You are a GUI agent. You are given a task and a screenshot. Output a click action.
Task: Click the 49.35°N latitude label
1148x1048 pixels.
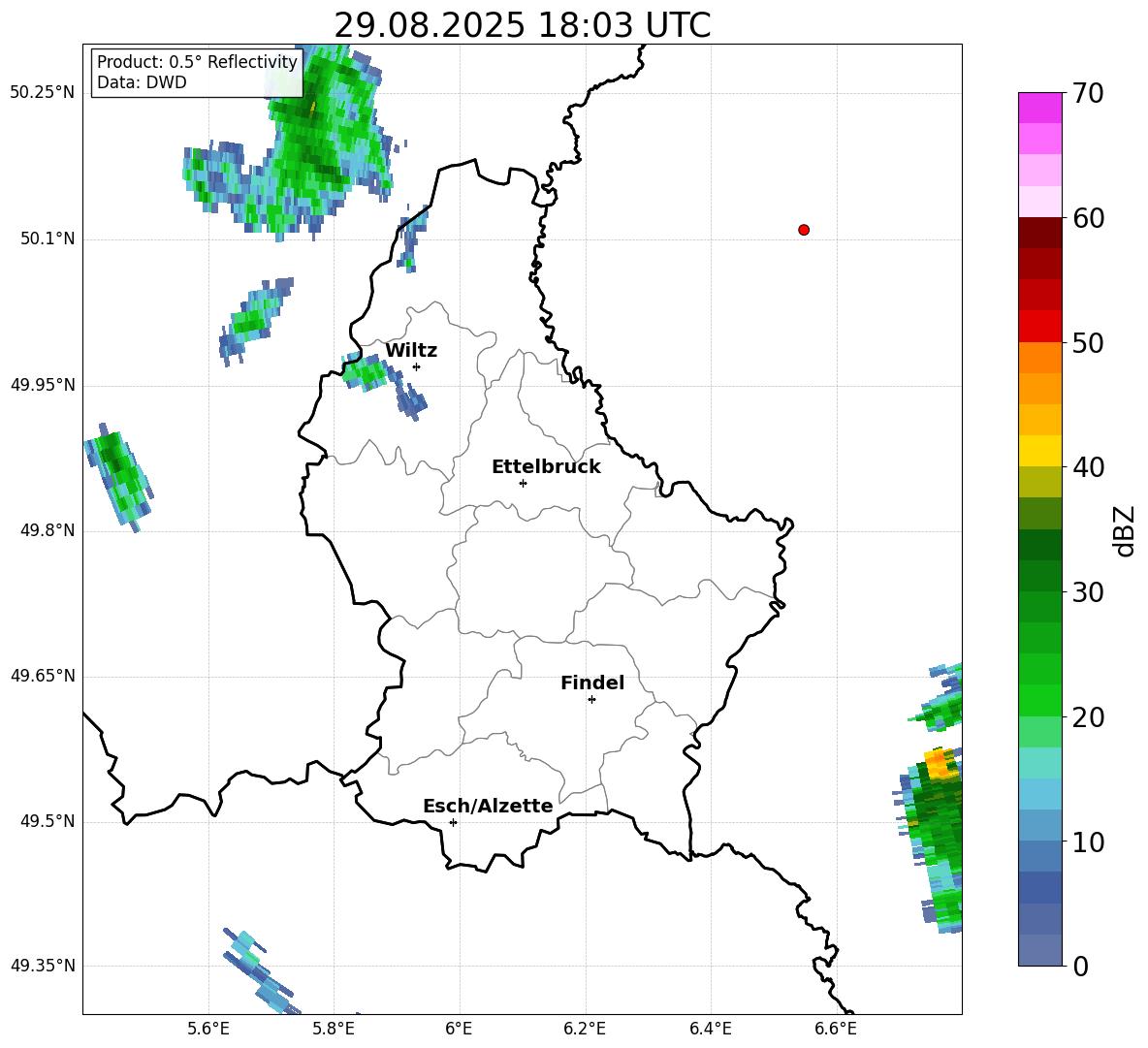(x=43, y=966)
